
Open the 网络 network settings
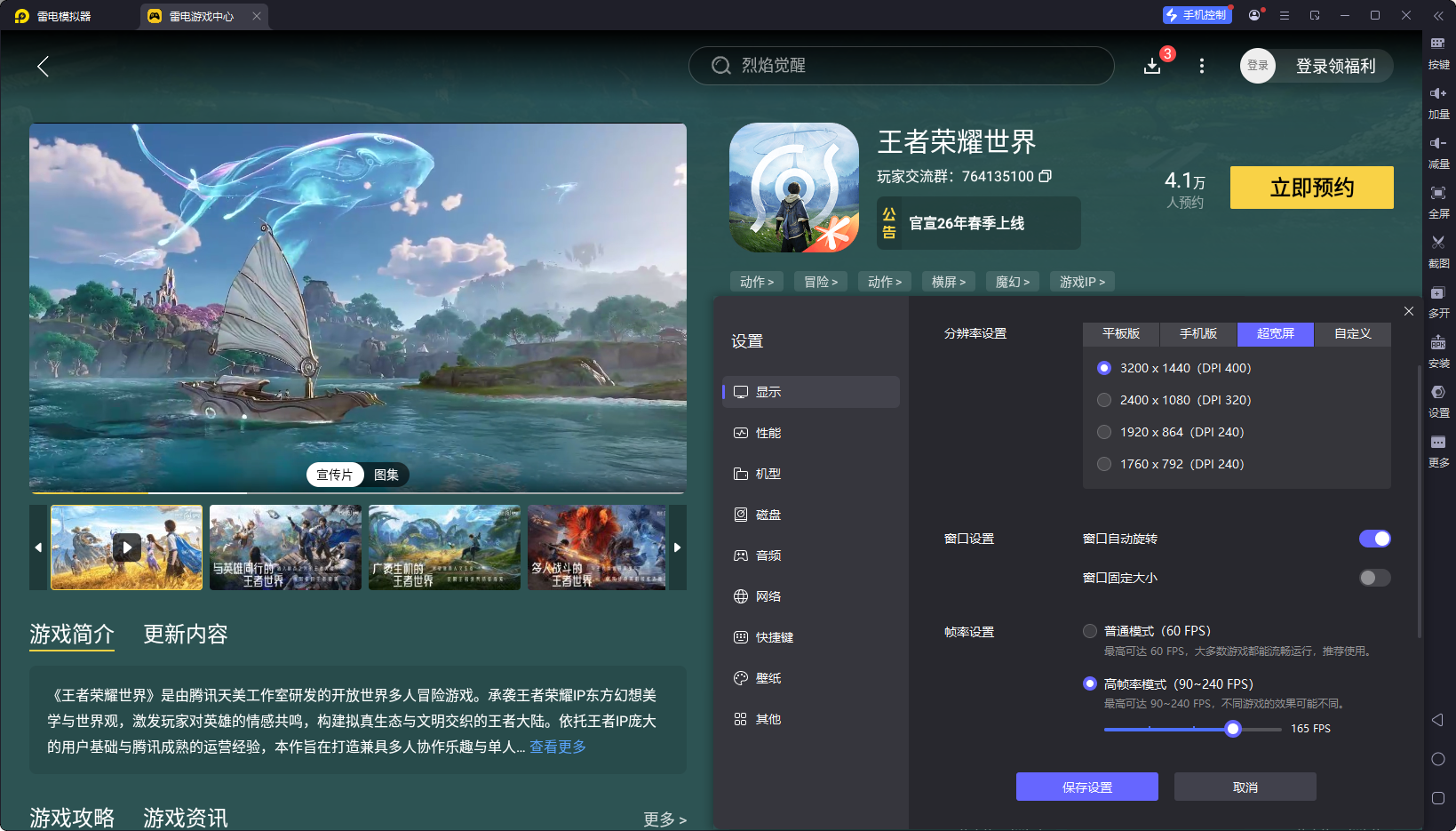[768, 595]
